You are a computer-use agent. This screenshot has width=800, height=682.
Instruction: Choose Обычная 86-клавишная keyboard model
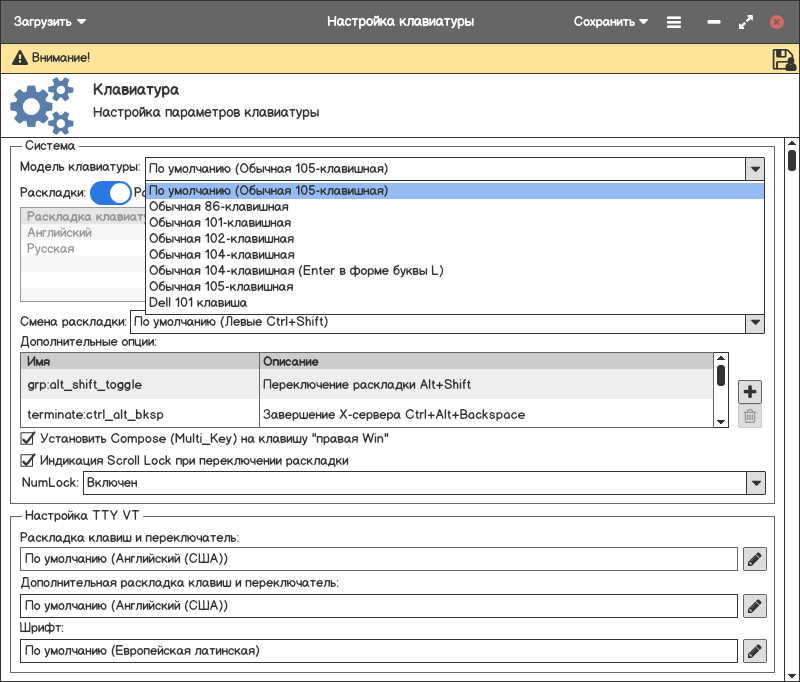tap(219, 207)
